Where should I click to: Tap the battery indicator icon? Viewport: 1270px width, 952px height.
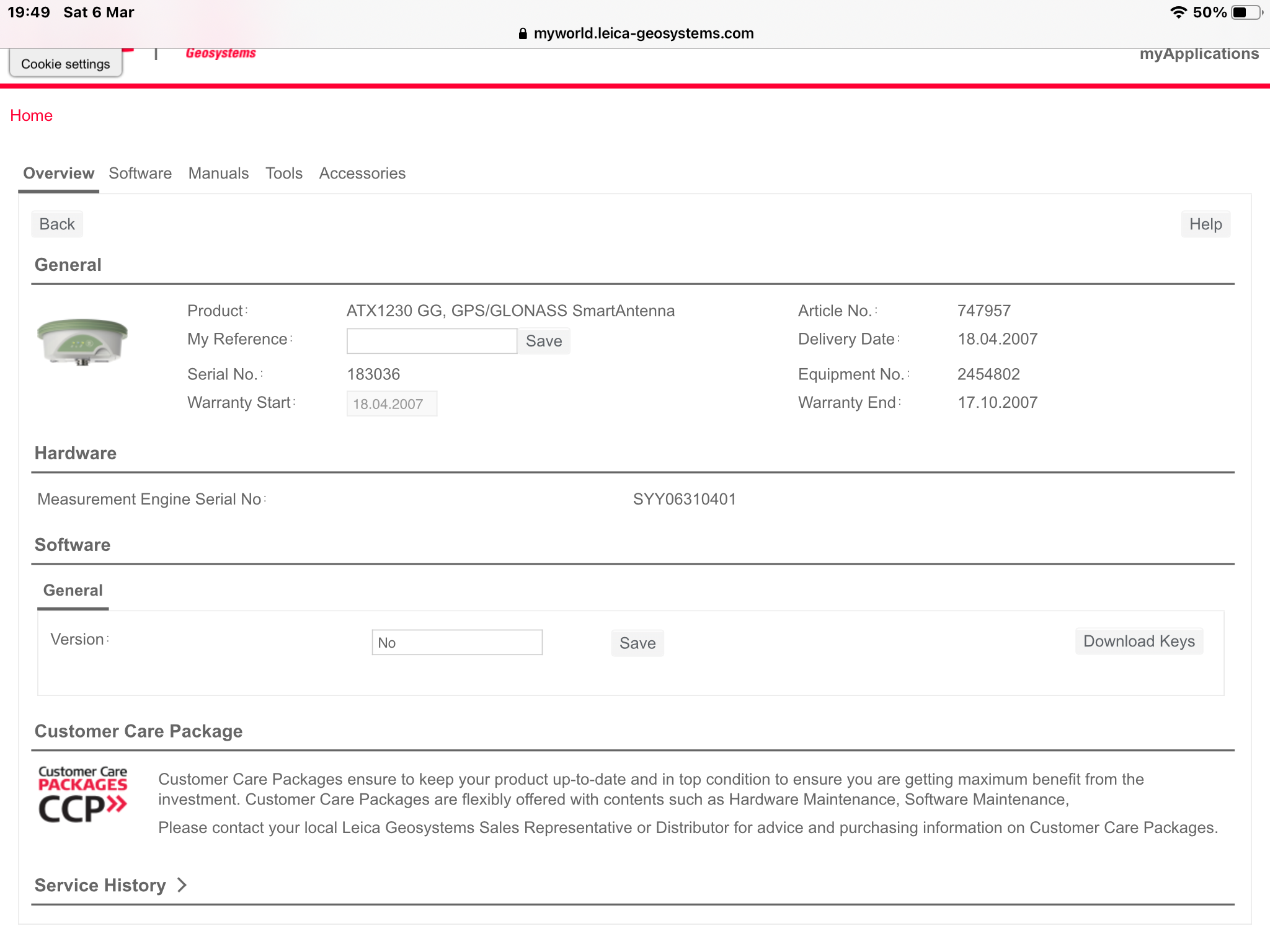[1246, 12]
